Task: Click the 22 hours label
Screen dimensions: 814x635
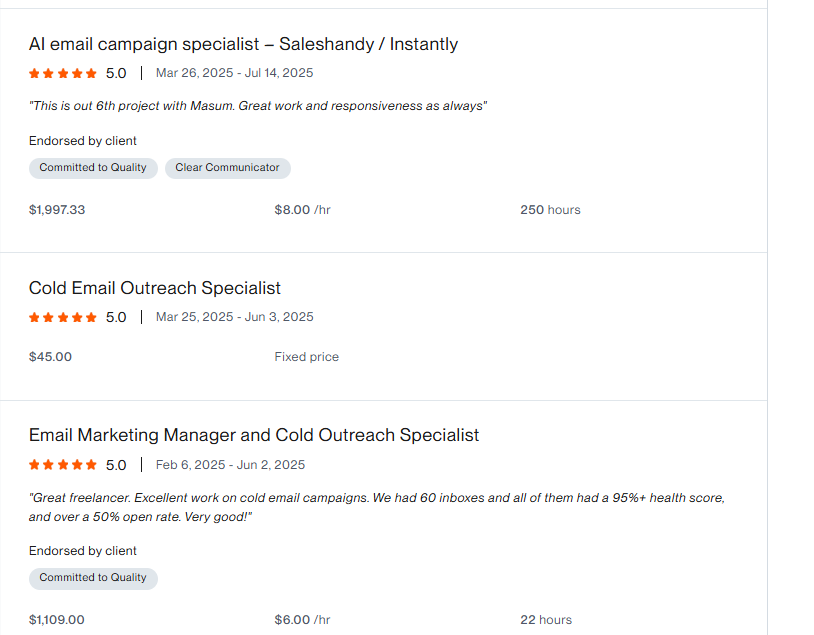Action: coord(546,619)
